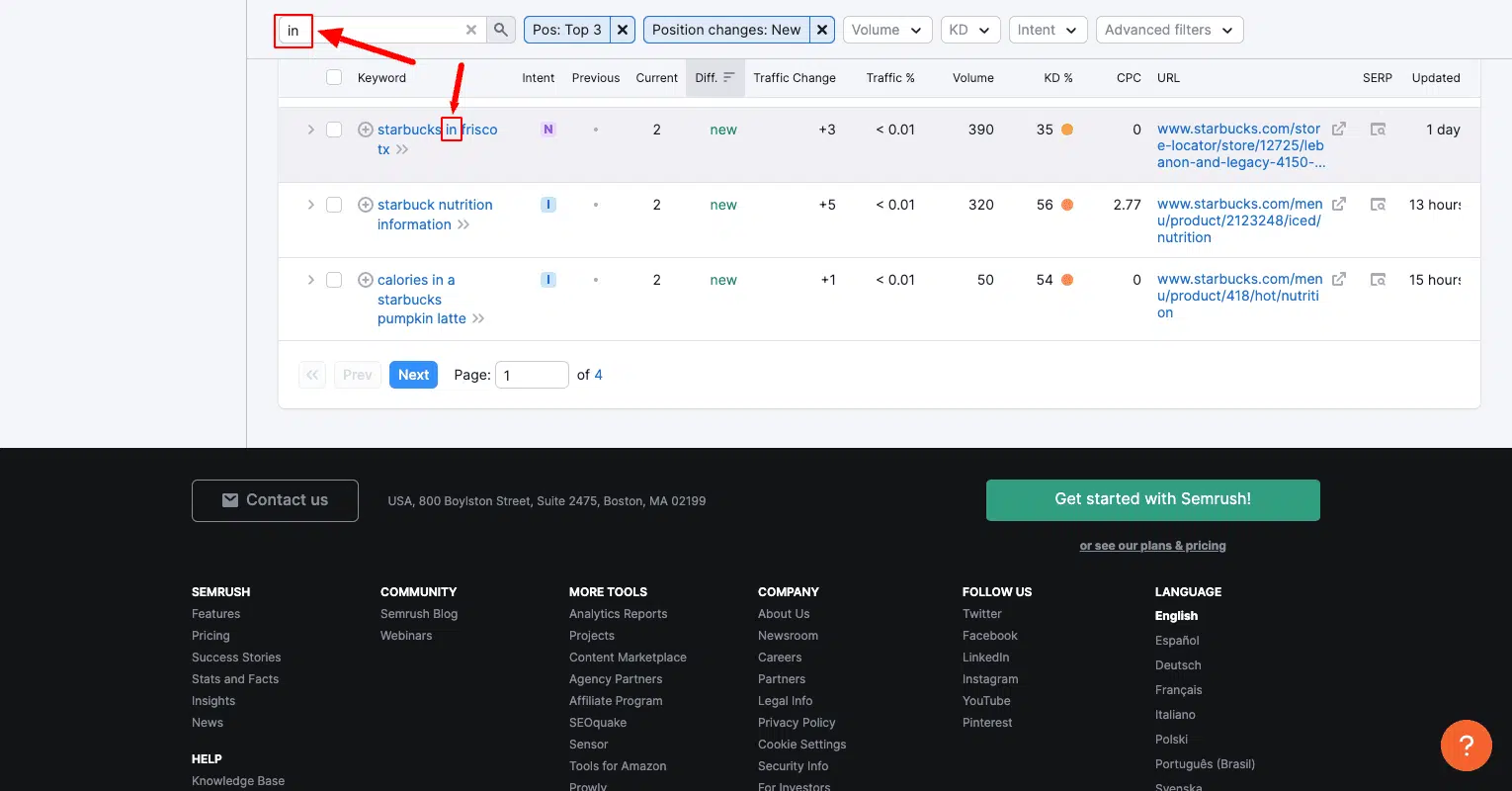Viewport: 1512px width, 791px height.
Task: Open the Pos: Top 3 filter
Action: pos(567,30)
